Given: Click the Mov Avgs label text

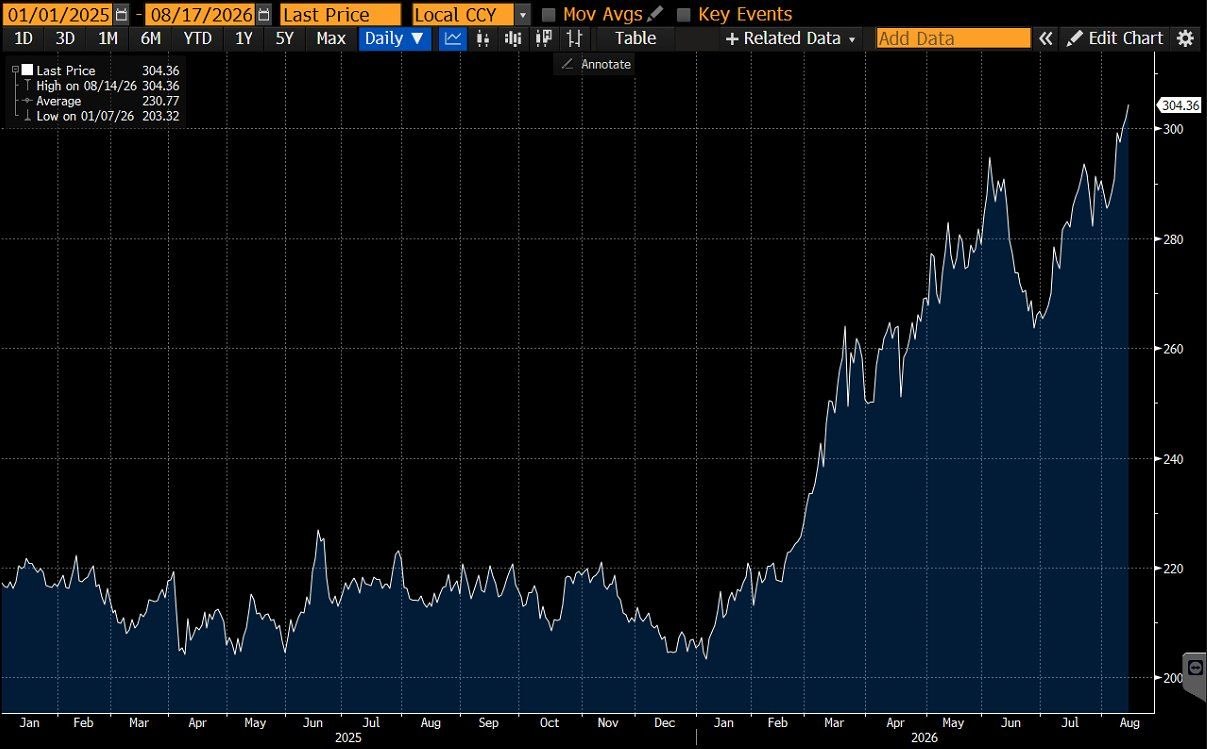Looking at the screenshot, I should point(603,14).
